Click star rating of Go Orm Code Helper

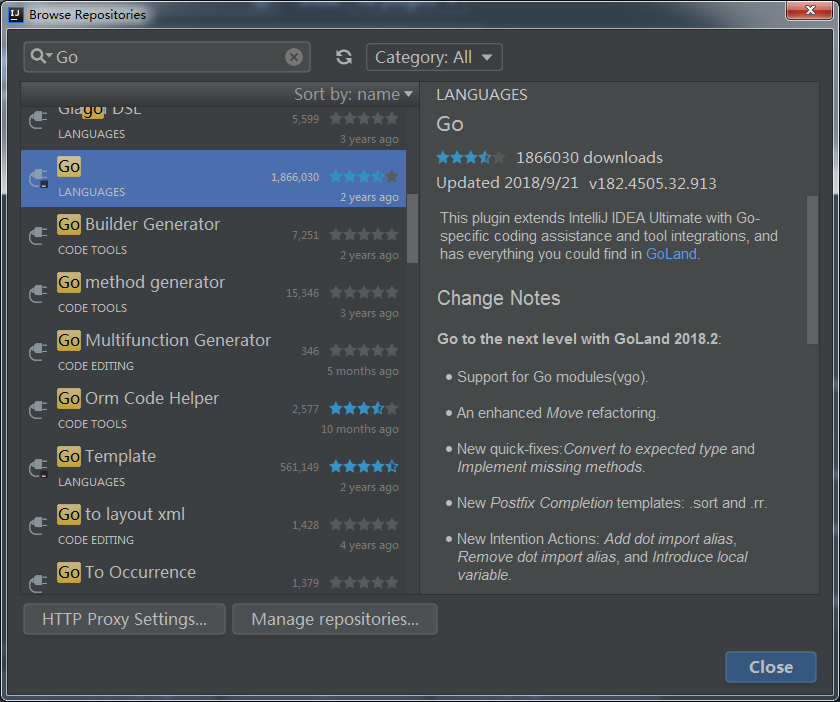point(364,408)
